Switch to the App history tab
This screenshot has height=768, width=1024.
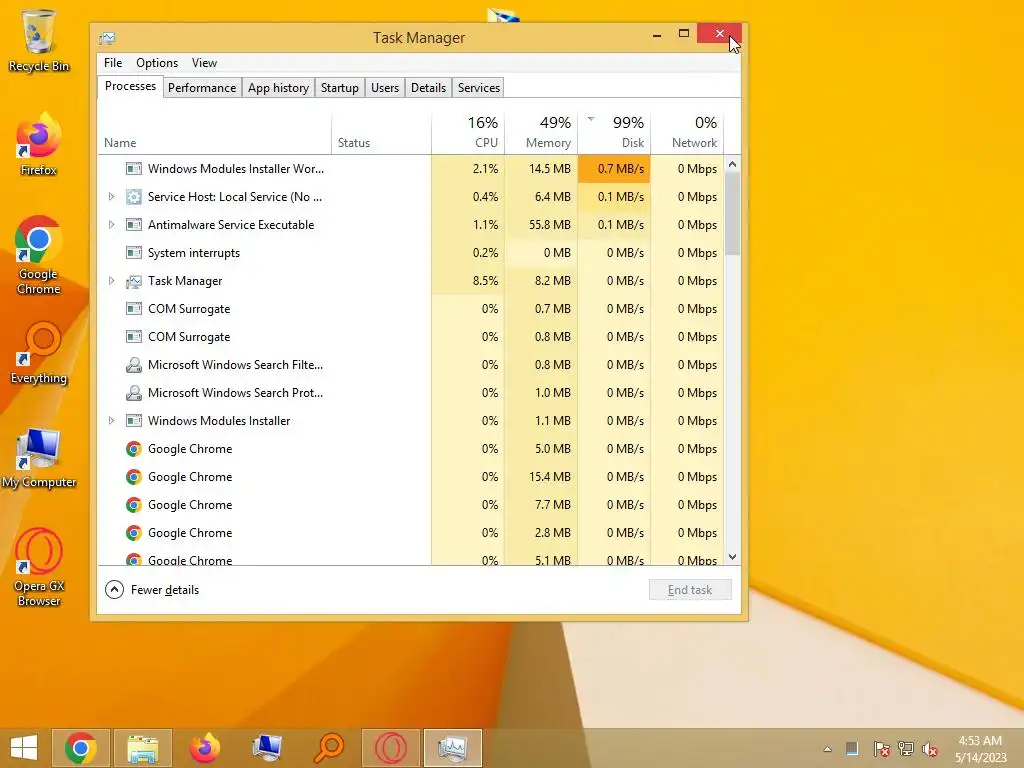[x=278, y=88]
